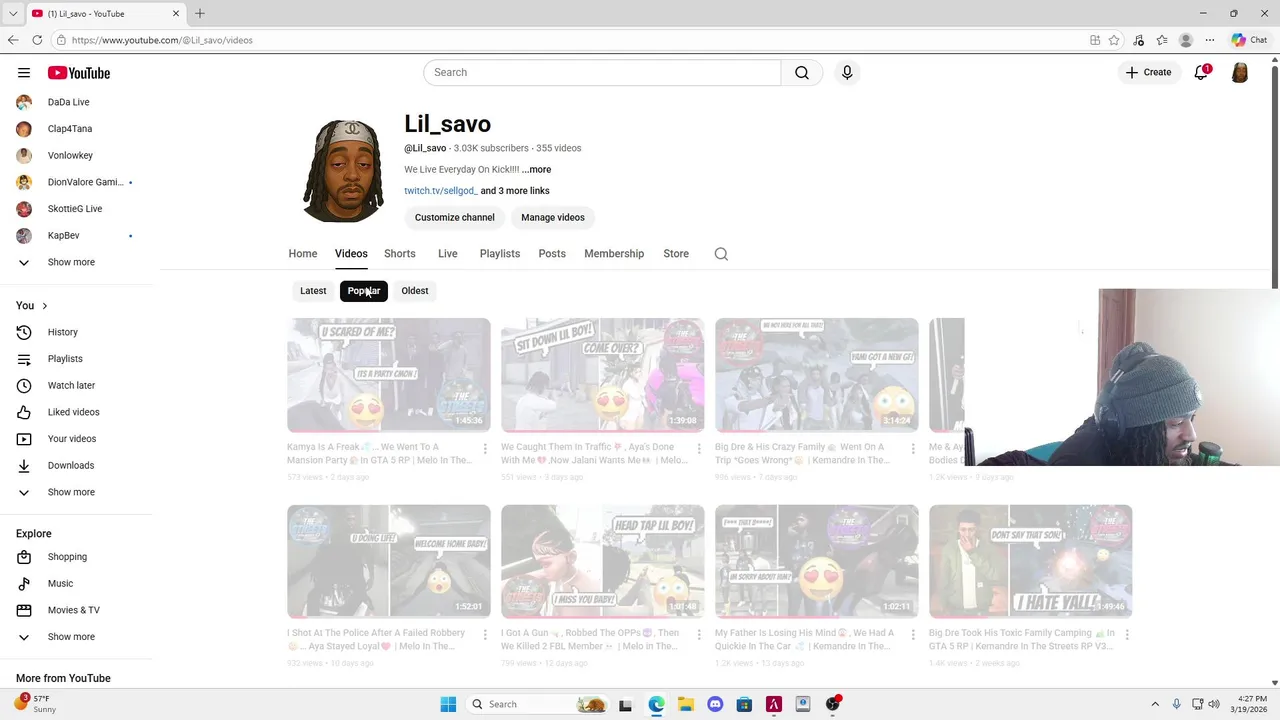1280x720 pixels.
Task: Switch to the Posts channel tab
Action: tap(552, 254)
